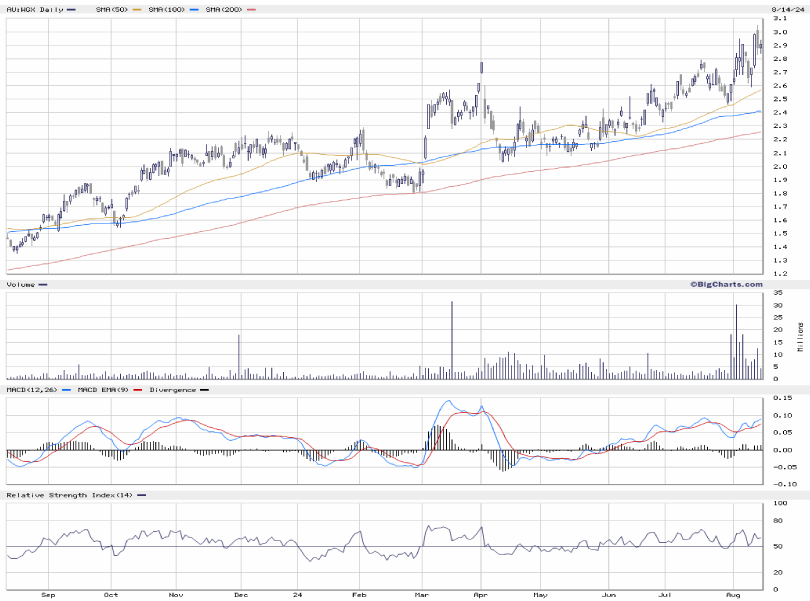Click the Feb marker on the time axis

click(359, 594)
